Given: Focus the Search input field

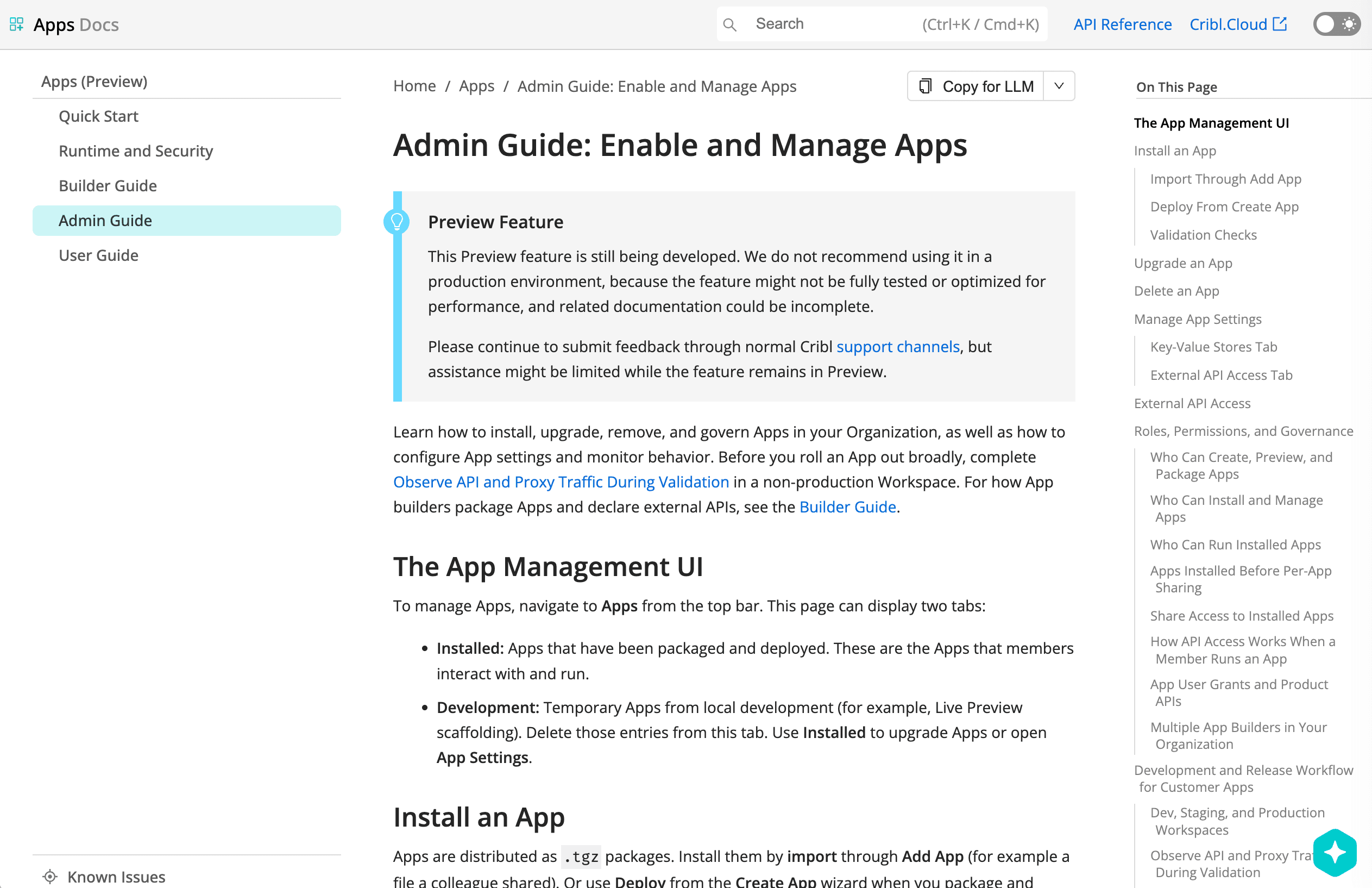Looking at the screenshot, I should click(x=882, y=24).
